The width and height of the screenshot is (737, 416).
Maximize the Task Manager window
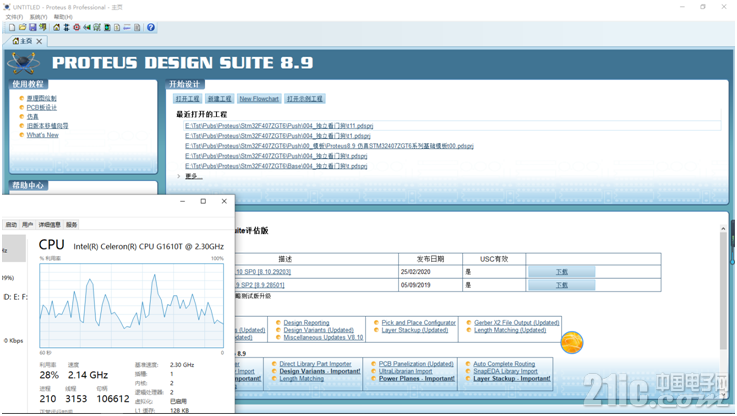pos(203,201)
